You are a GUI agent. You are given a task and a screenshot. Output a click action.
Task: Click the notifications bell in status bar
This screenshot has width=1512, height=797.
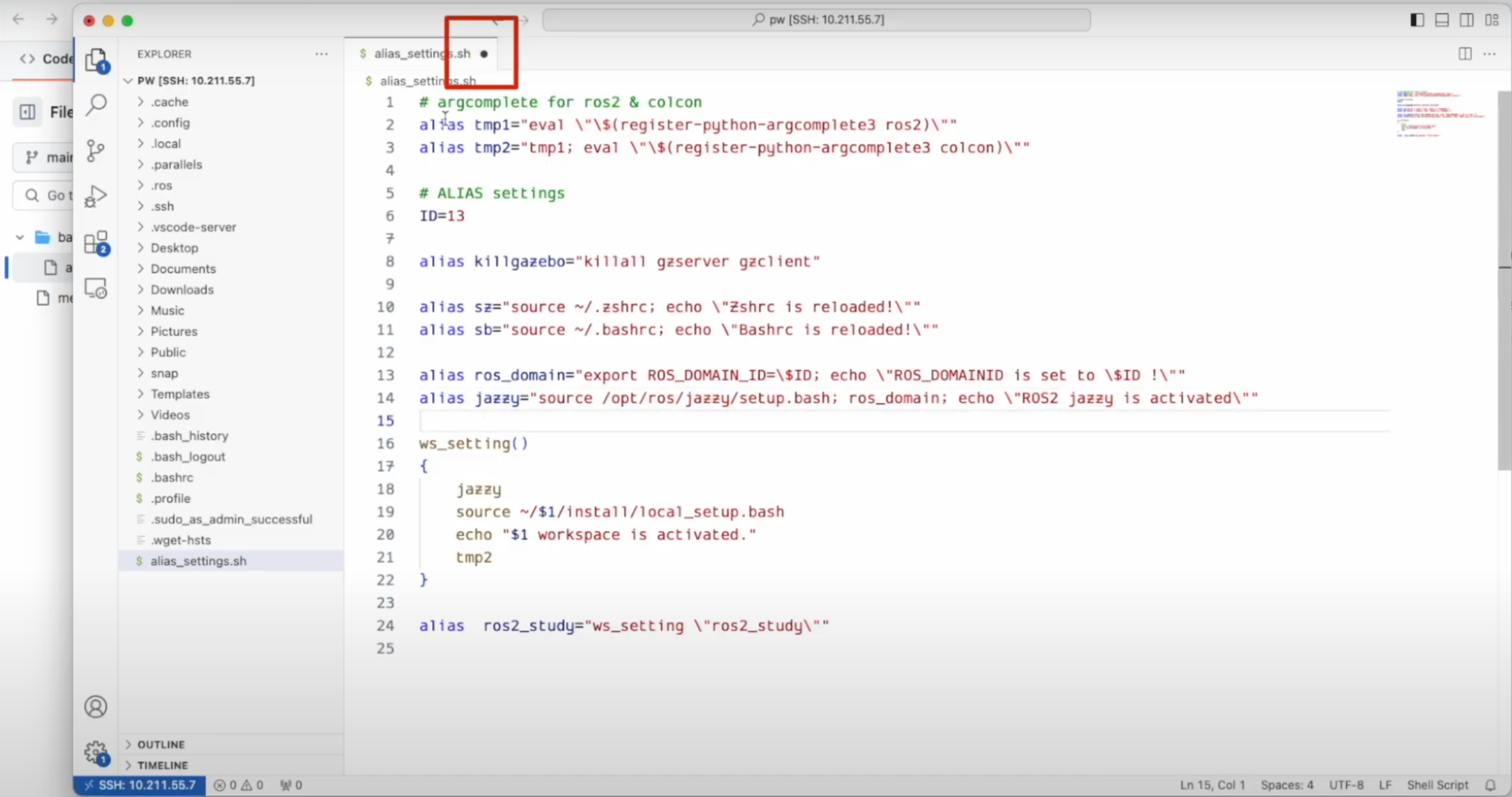click(x=1490, y=785)
